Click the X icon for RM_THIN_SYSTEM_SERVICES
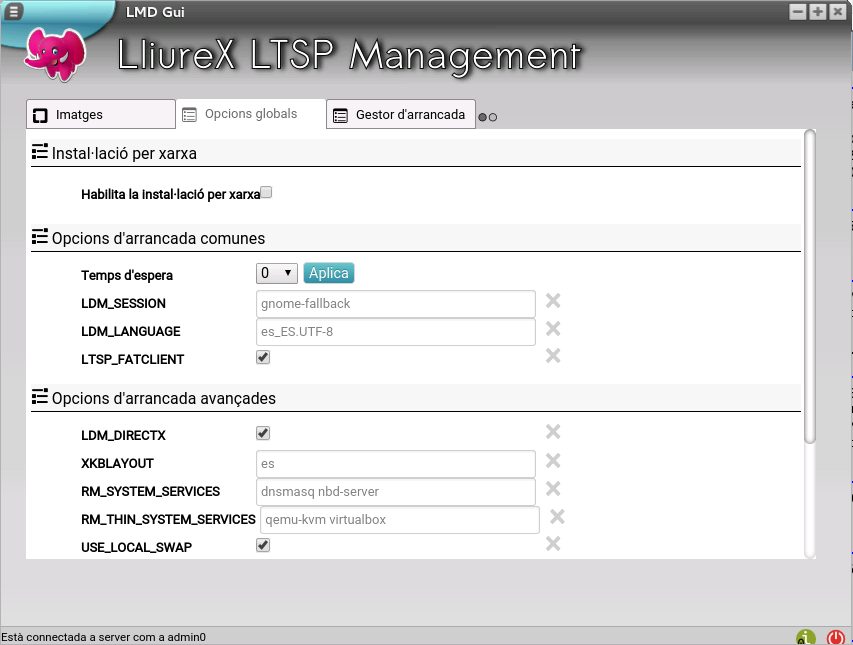The image size is (853, 645). point(558,517)
